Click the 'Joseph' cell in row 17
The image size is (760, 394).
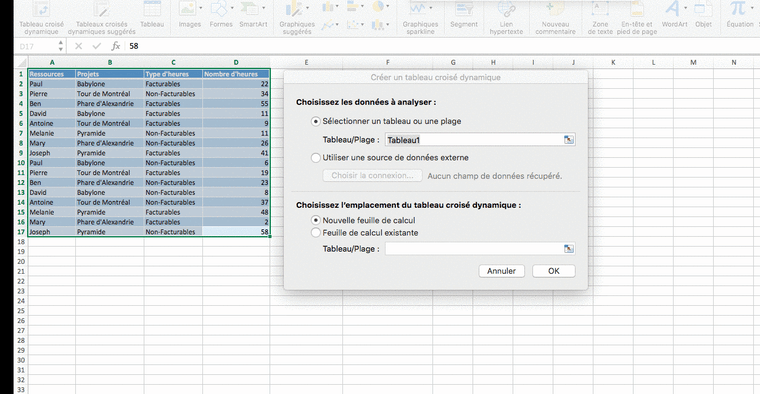click(x=52, y=232)
